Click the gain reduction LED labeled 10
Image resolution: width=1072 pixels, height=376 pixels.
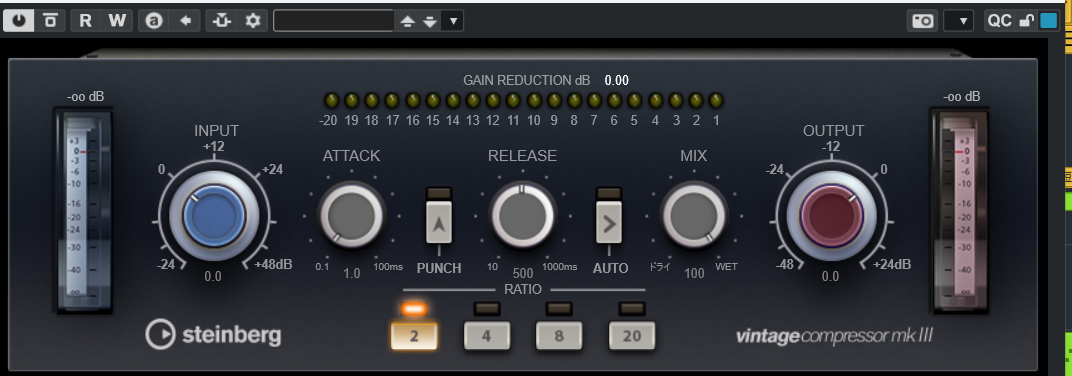pos(534,101)
